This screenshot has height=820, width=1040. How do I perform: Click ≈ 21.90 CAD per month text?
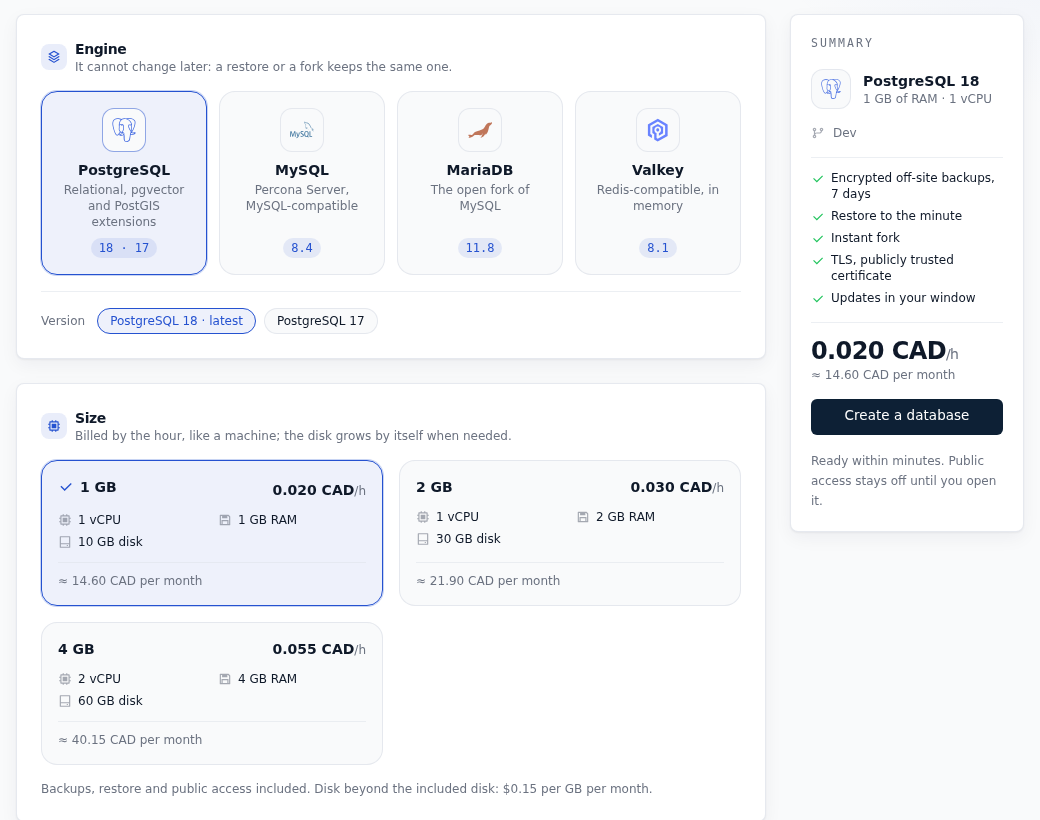tap(488, 581)
